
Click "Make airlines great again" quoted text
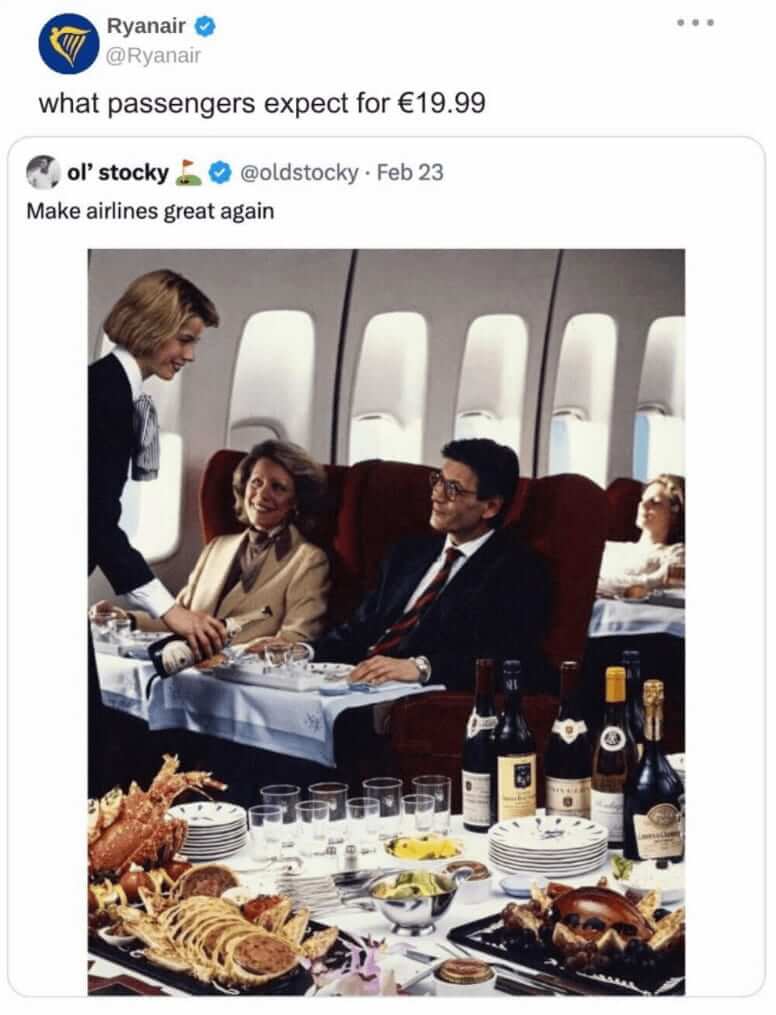149,211
